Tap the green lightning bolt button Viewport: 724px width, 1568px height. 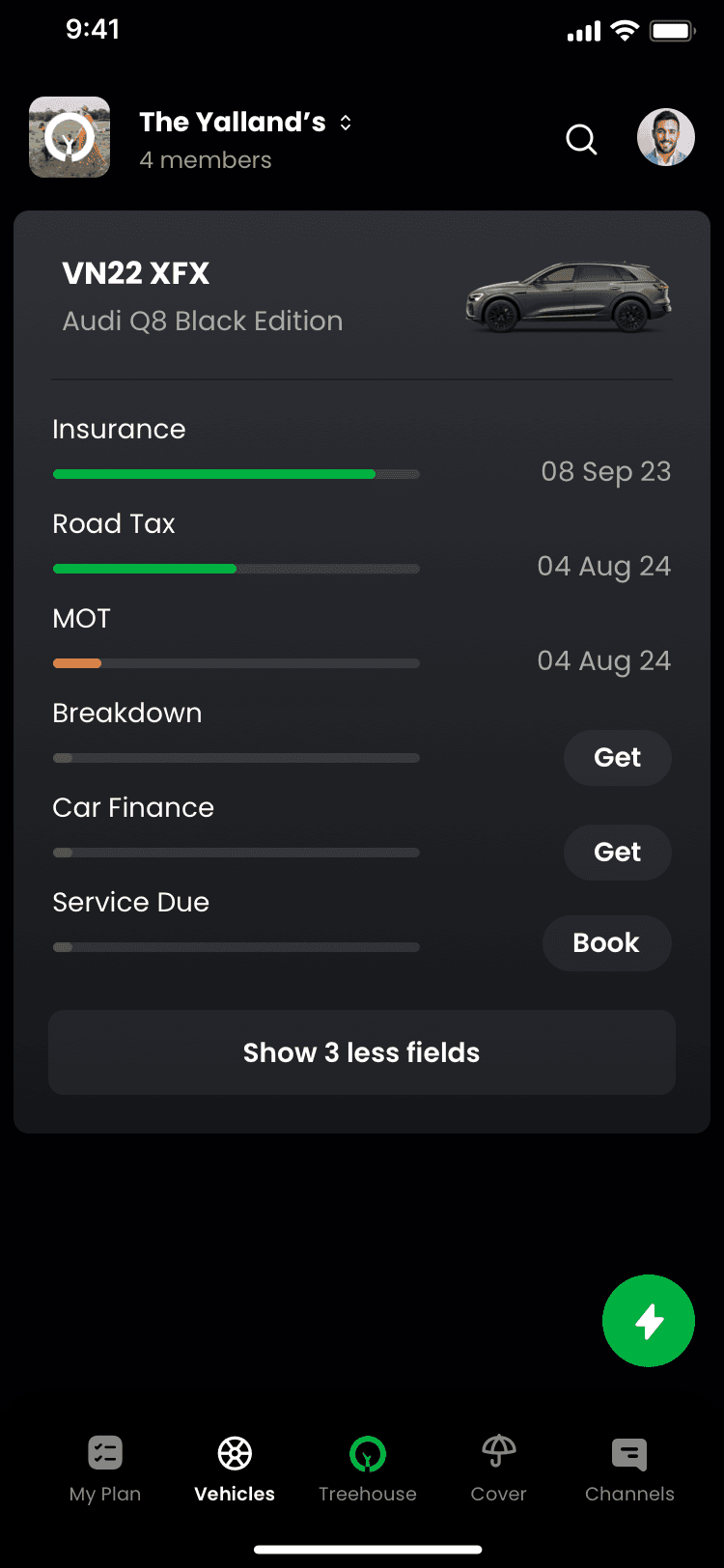649,1321
